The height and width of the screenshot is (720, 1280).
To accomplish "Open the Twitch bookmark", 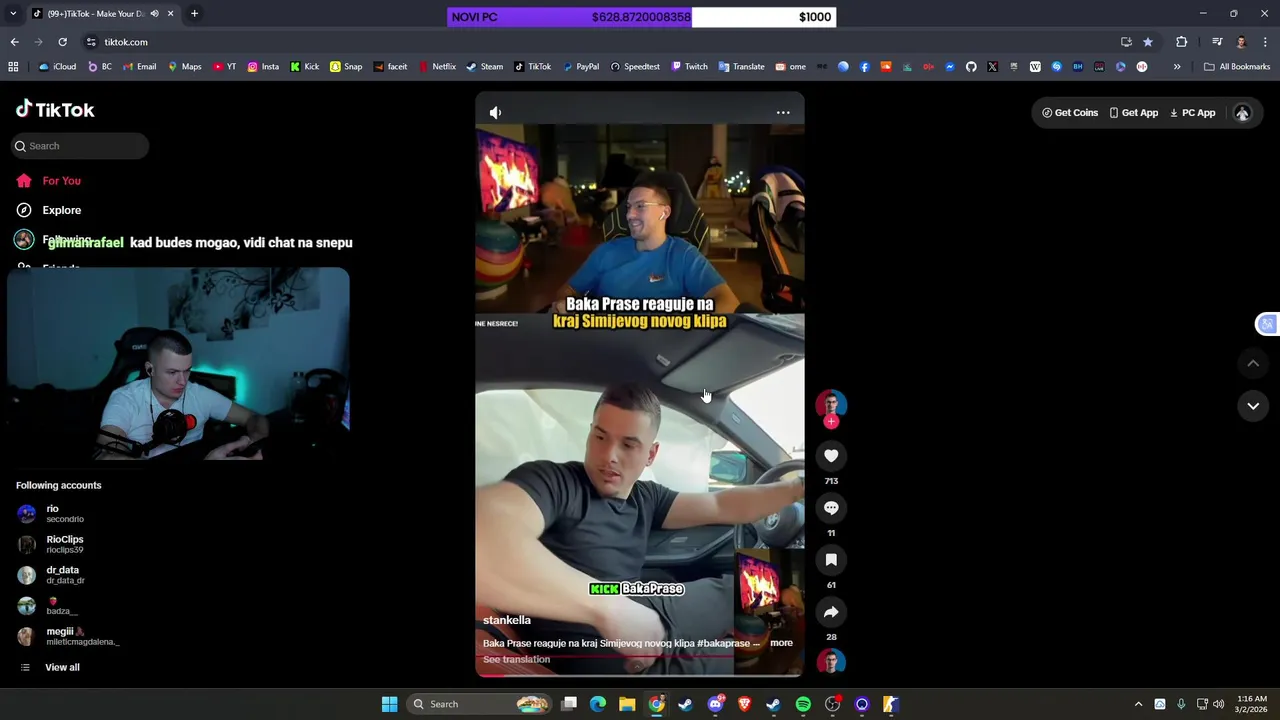I will pyautogui.click(x=689, y=67).
